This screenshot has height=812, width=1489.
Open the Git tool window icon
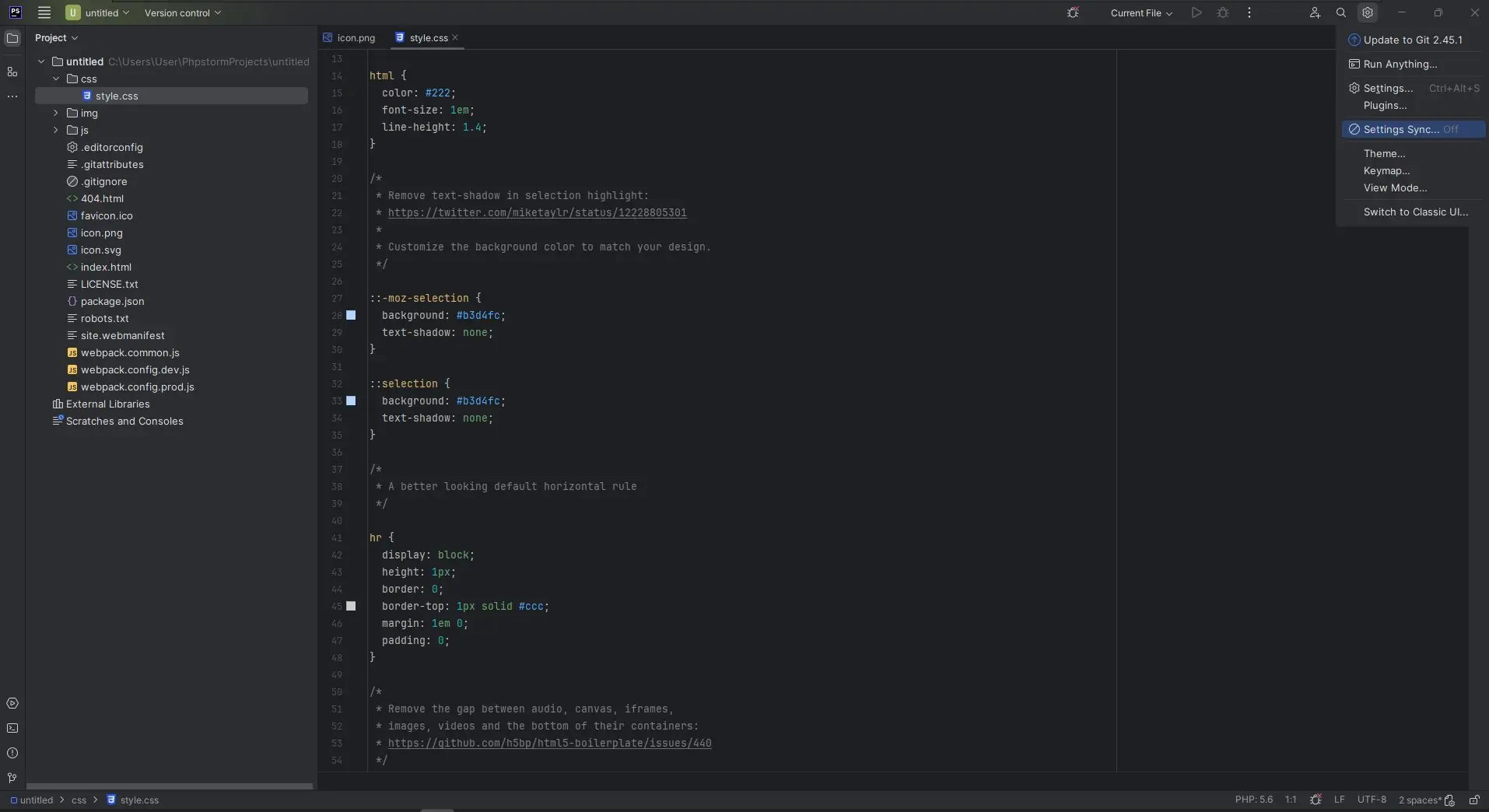point(12,779)
